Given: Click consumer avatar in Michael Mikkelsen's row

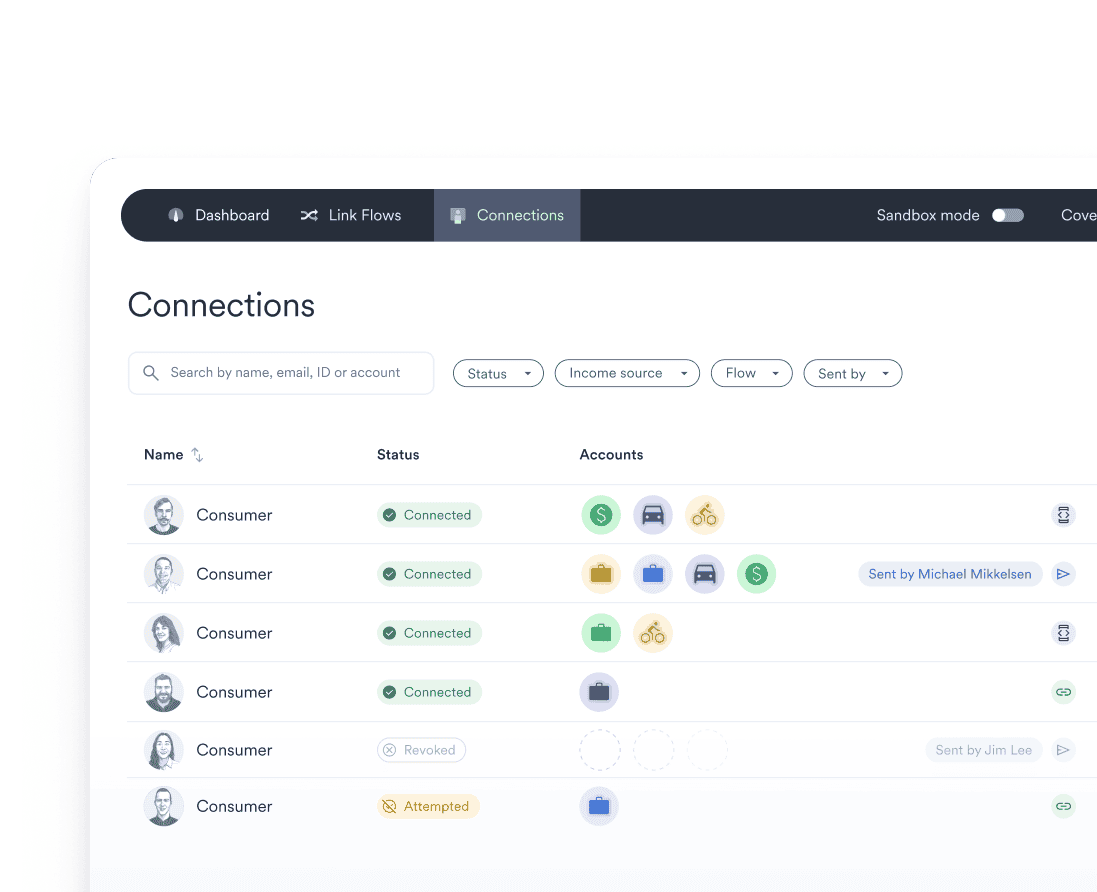Looking at the screenshot, I should pyautogui.click(x=164, y=574).
